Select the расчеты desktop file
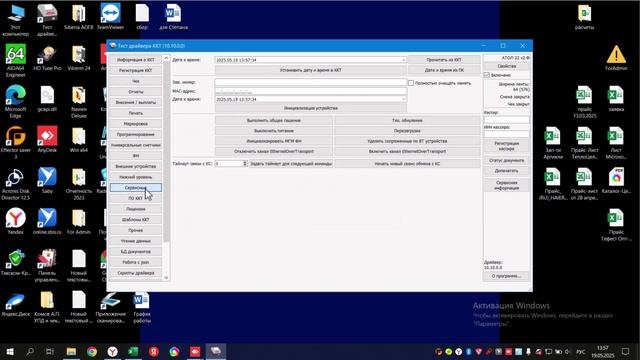 [x=584, y=16]
